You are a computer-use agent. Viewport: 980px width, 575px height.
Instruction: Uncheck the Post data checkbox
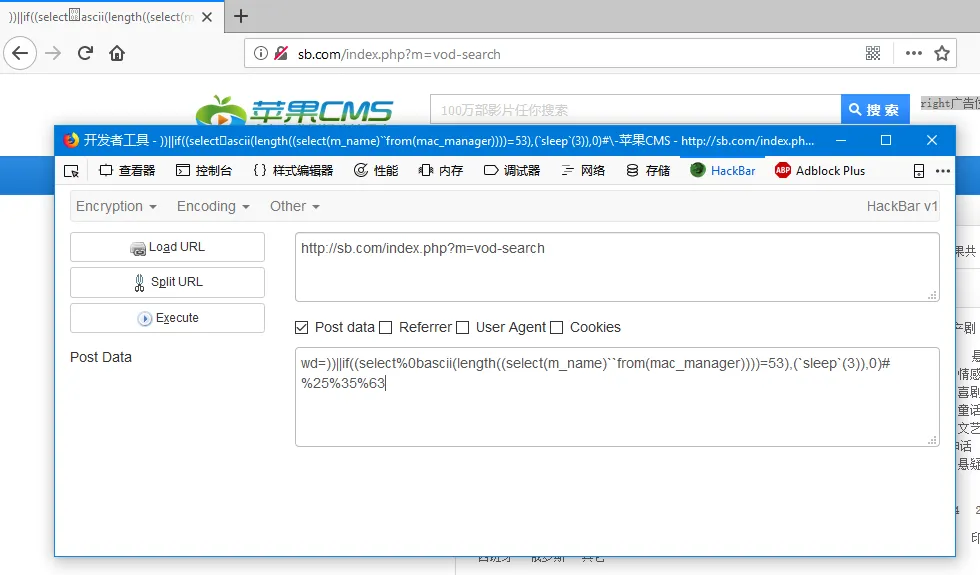click(x=302, y=327)
